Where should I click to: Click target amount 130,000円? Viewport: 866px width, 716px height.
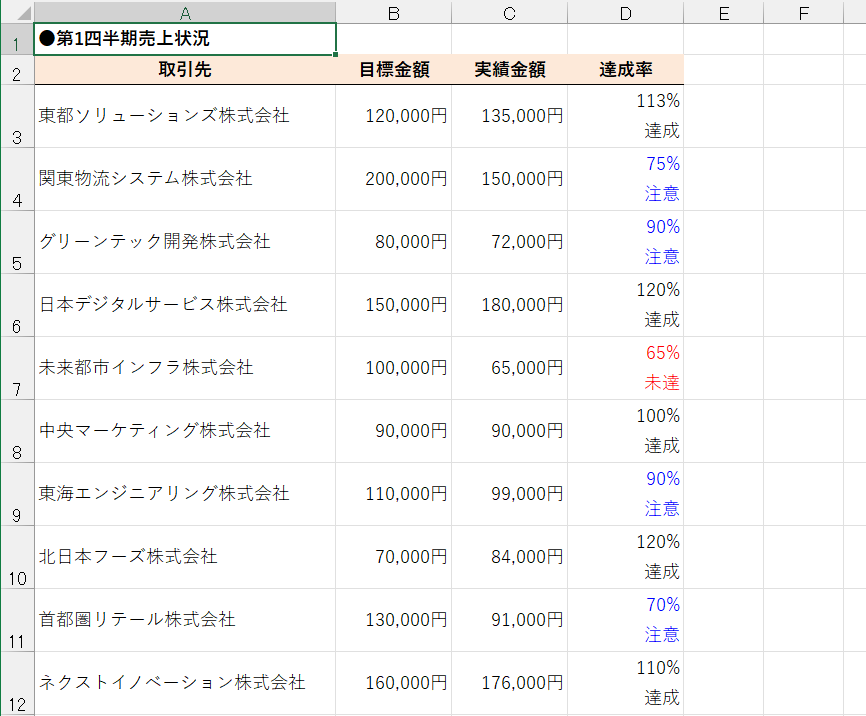click(393, 620)
